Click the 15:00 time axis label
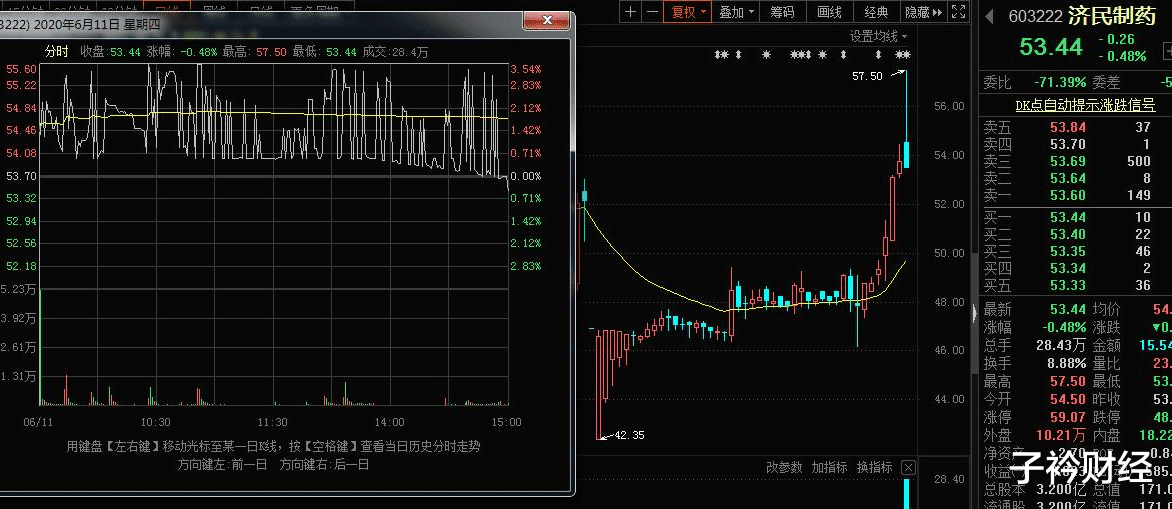 [506, 422]
